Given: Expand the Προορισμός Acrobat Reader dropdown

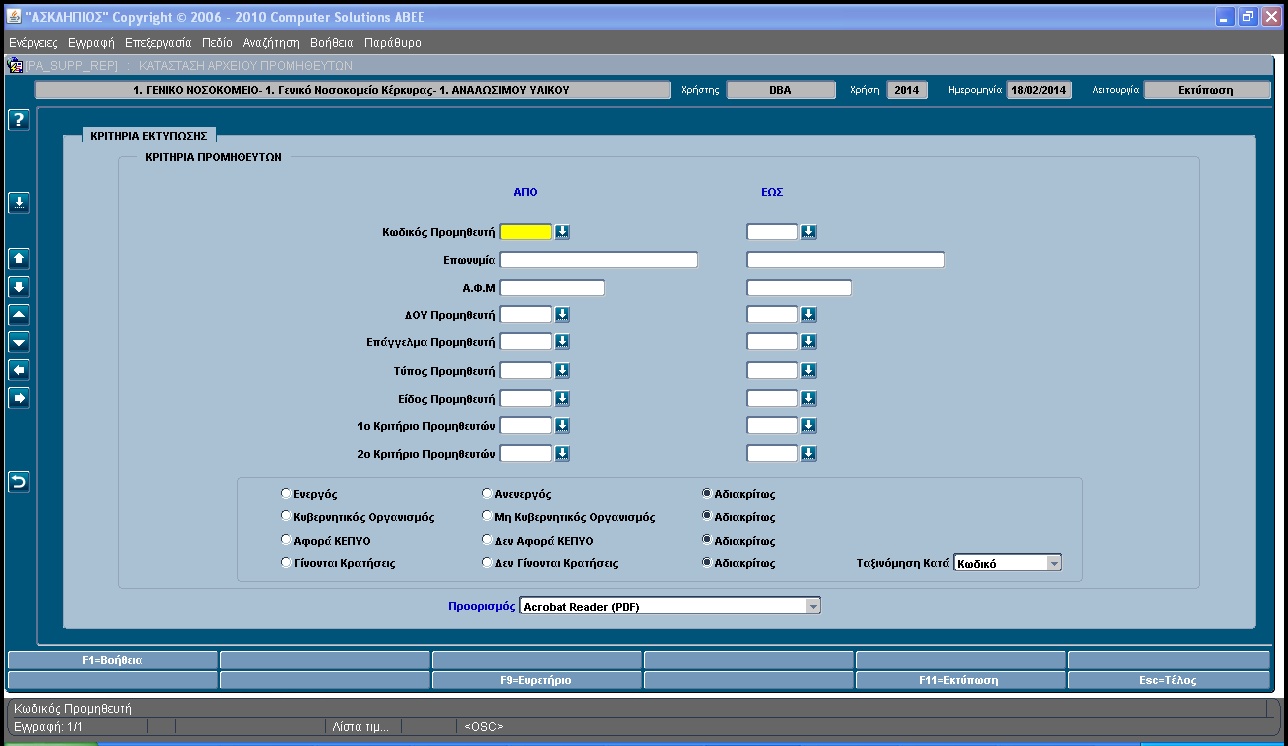Looking at the screenshot, I should click(x=812, y=606).
